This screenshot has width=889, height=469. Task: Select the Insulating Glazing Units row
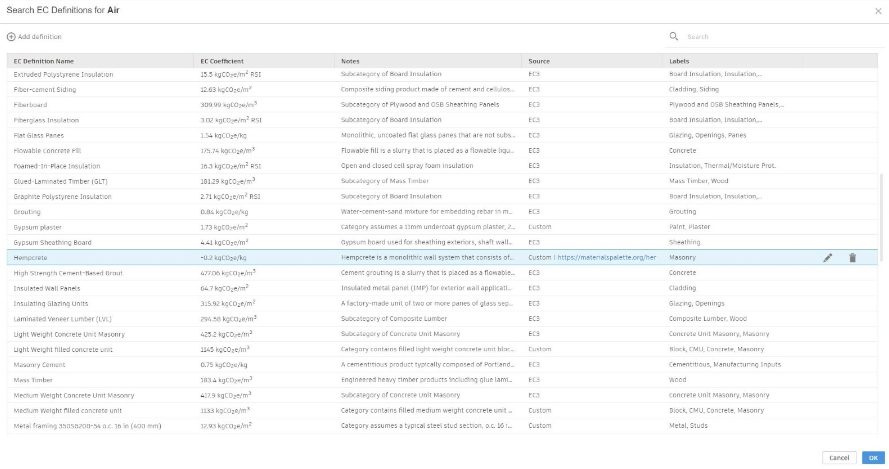tap(51, 303)
